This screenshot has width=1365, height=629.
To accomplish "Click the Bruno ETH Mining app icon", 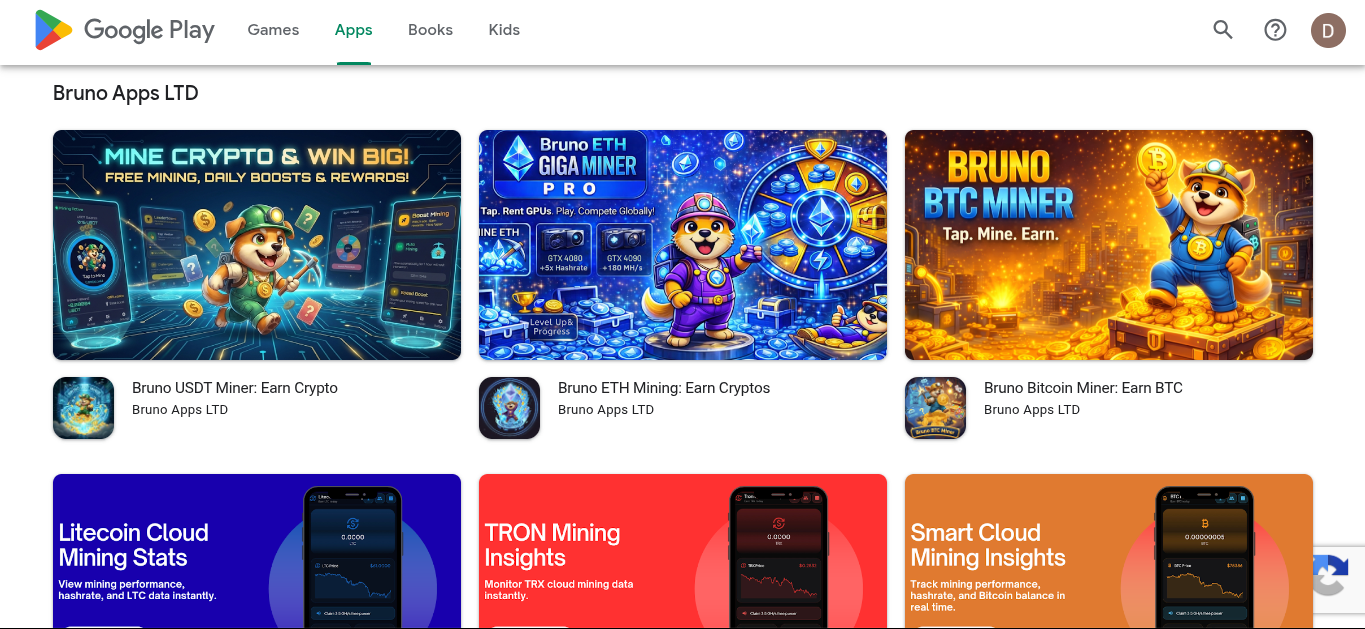I will 510,408.
